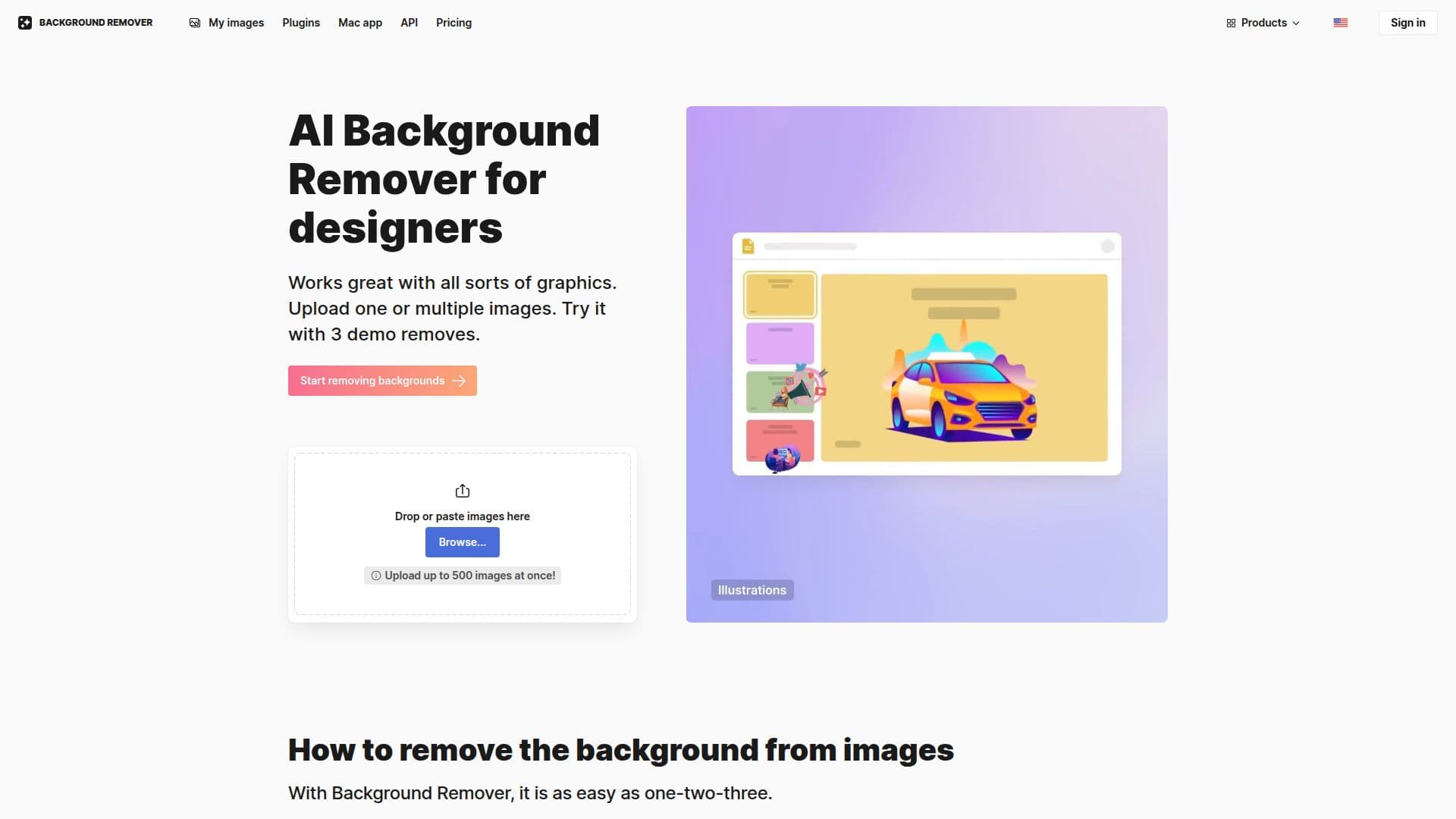Click the How to remove the background heading
This screenshot has height=819, width=1456.
pyautogui.click(x=621, y=750)
